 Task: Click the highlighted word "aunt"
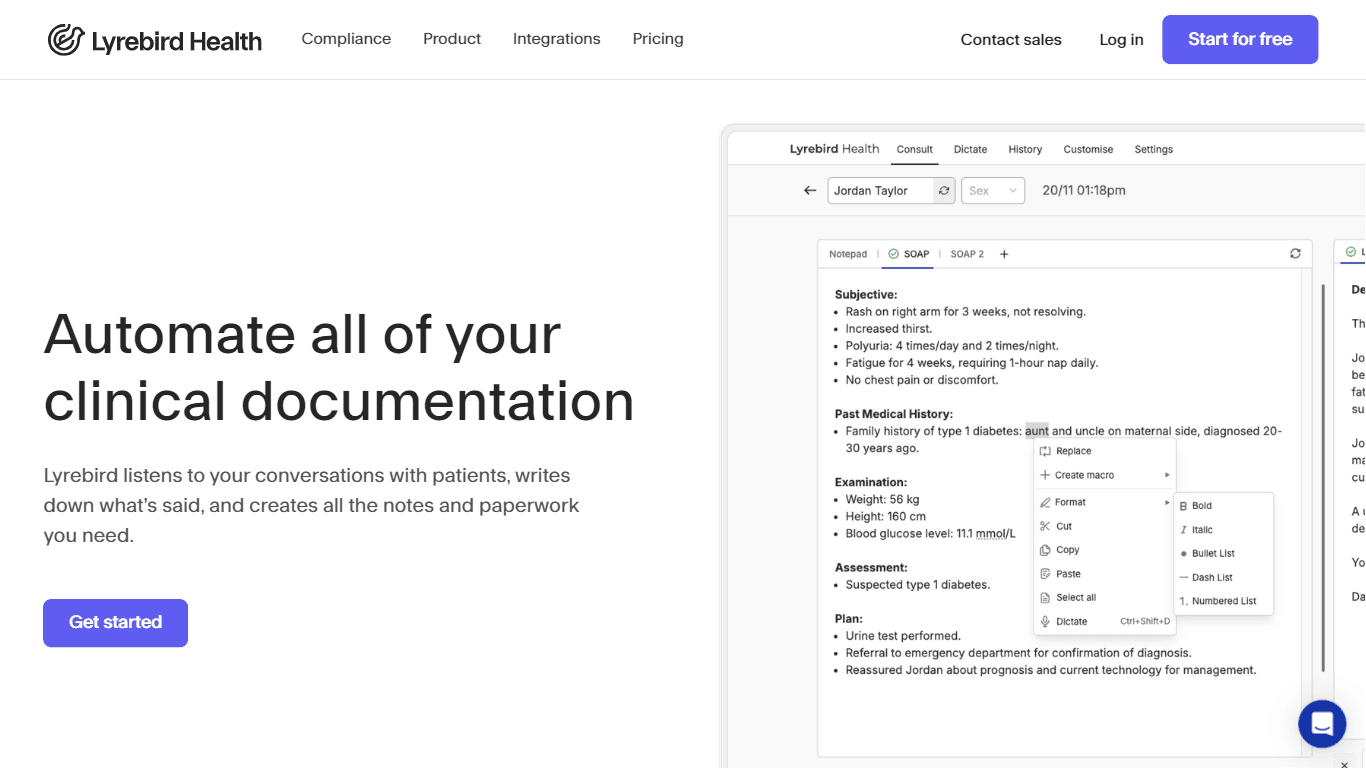(1037, 431)
